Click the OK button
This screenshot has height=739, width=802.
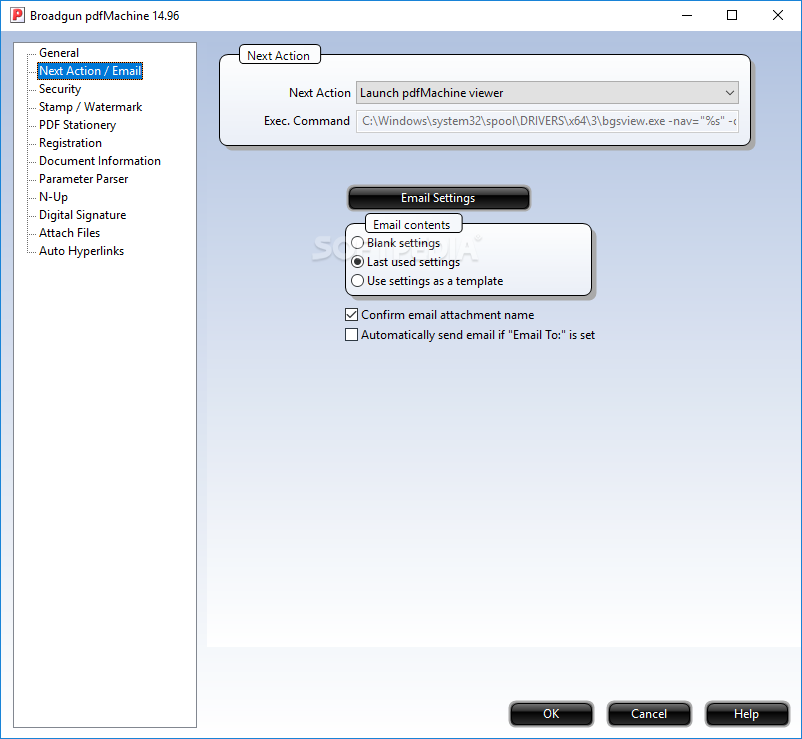(x=551, y=714)
